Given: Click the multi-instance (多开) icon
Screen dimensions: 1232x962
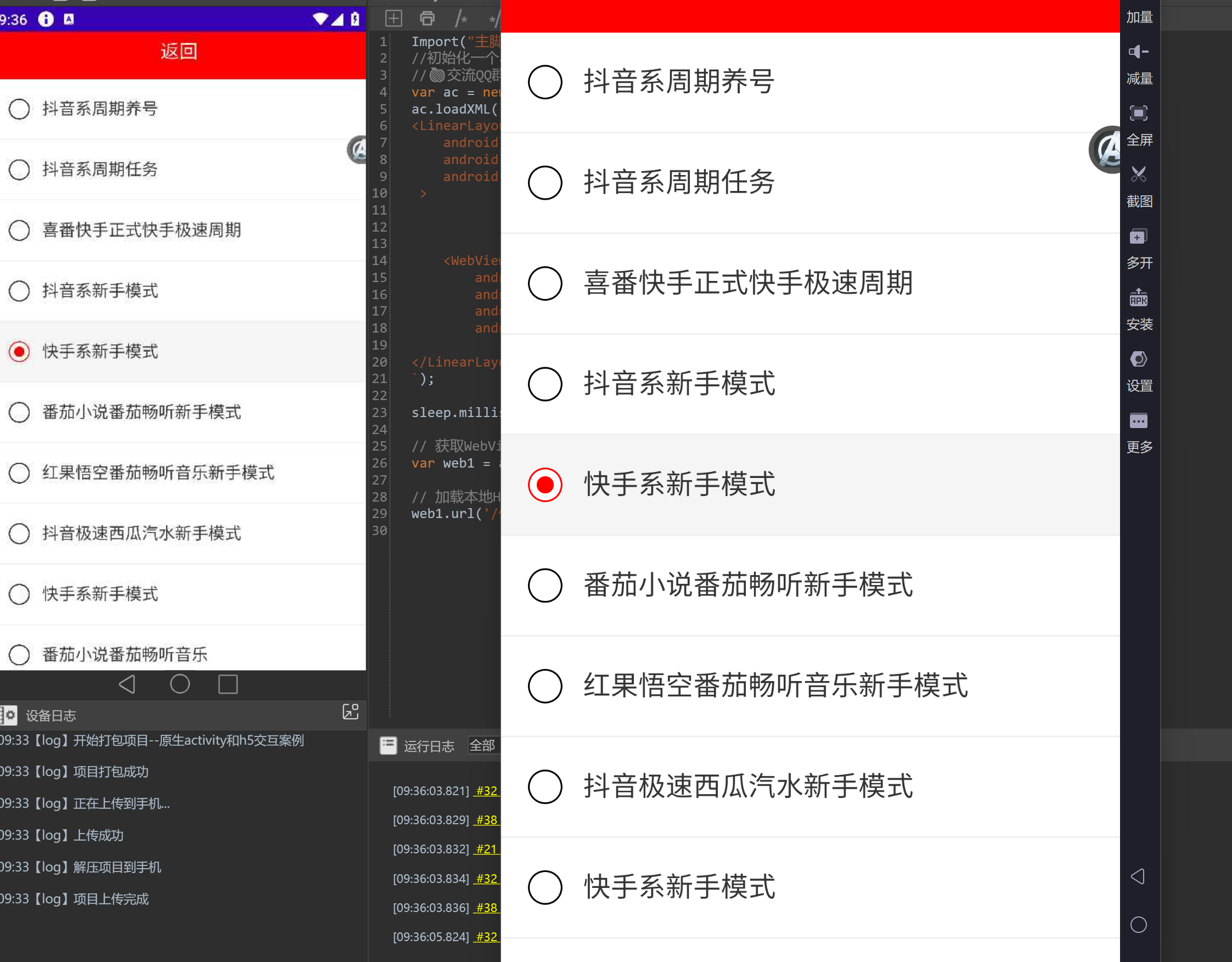Looking at the screenshot, I should pyautogui.click(x=1138, y=237).
